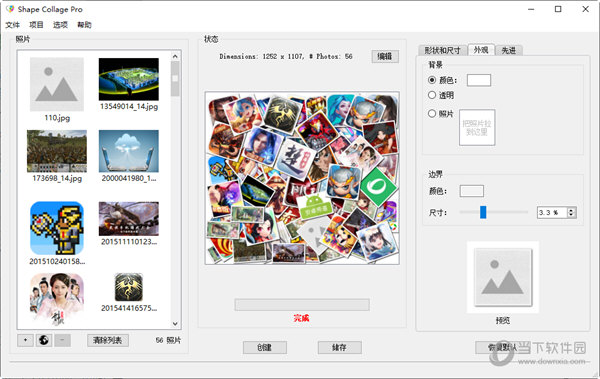Select the 201511110123 thumbnail
The image size is (600, 379).
129,219
